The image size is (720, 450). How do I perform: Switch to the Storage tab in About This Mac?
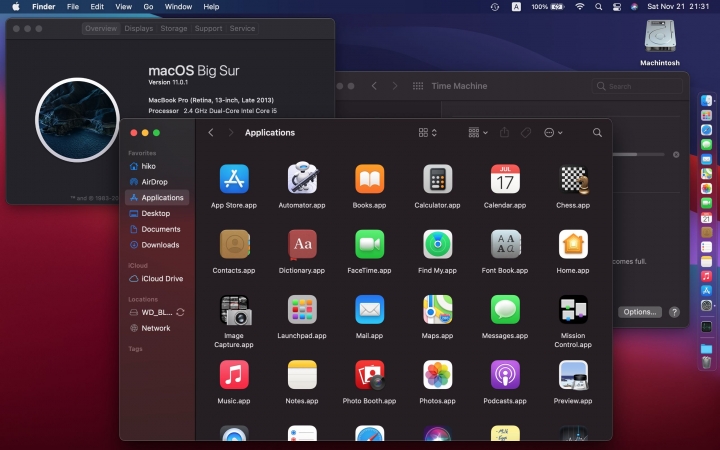[x=174, y=28]
